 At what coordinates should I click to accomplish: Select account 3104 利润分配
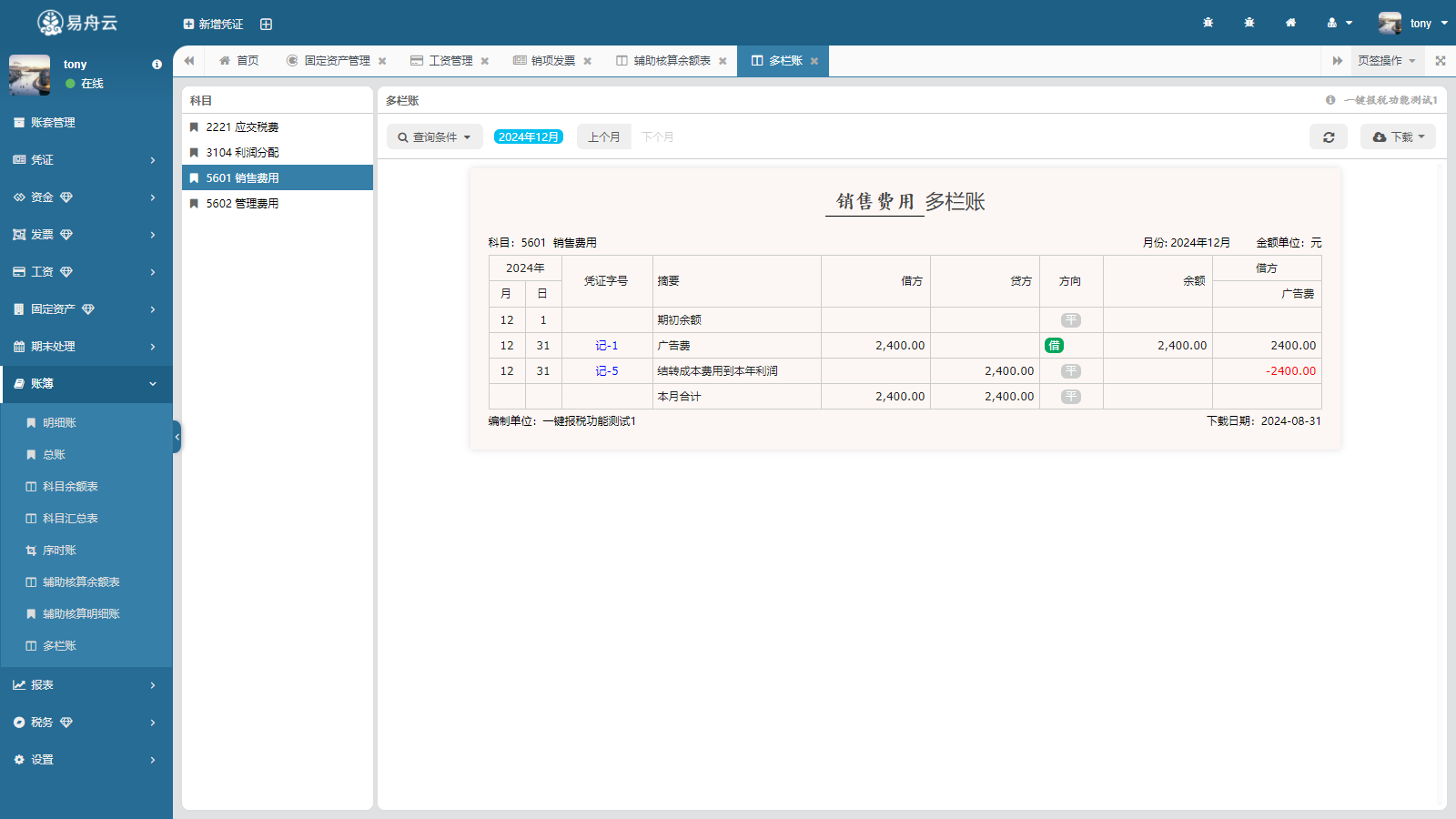[x=278, y=152]
